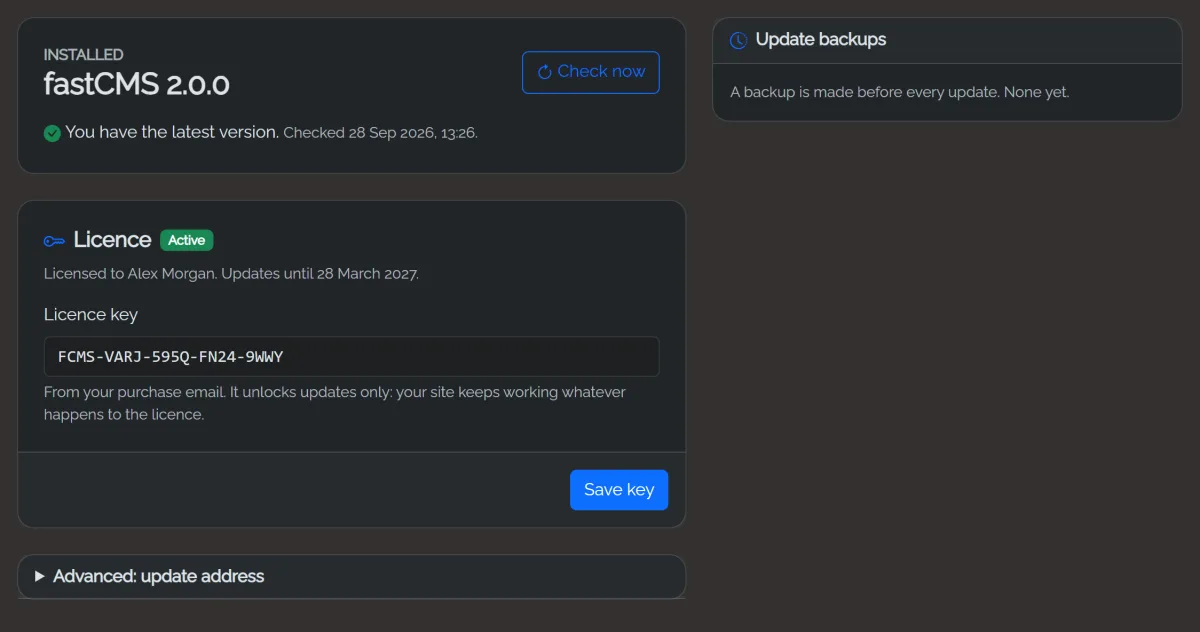Click the Licence key field label
The image size is (1200, 632).
[91, 314]
